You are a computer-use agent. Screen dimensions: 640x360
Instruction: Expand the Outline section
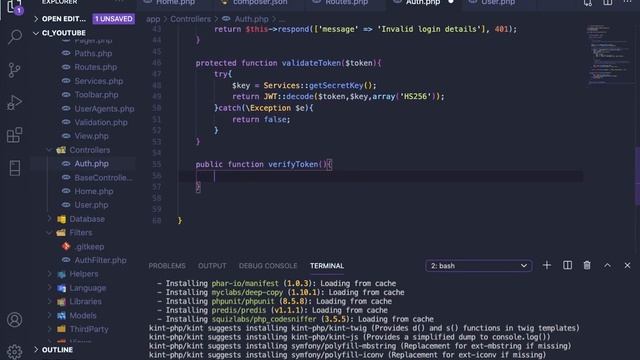pos(57,350)
